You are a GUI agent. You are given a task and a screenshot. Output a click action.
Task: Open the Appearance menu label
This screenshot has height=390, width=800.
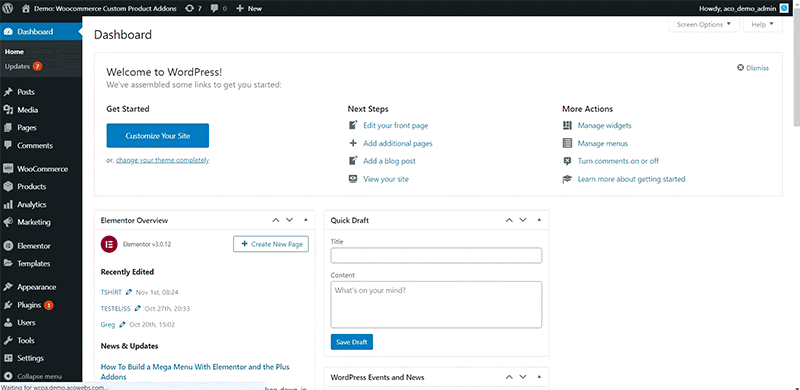[x=37, y=287]
